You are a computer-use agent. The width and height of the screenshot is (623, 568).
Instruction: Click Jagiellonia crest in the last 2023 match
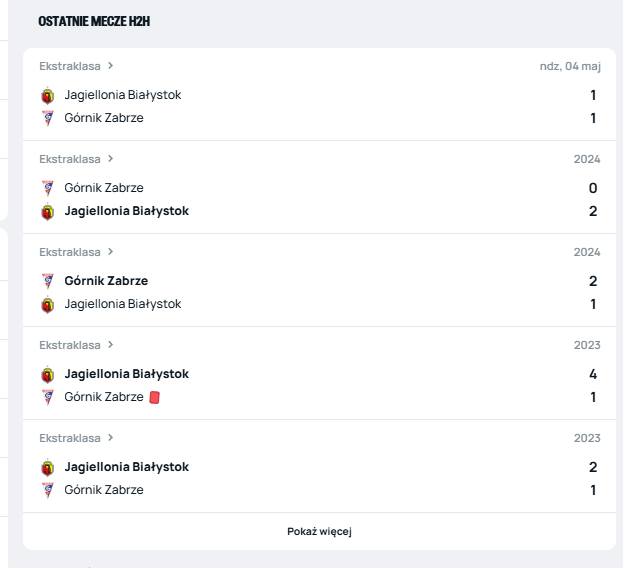pos(47,468)
